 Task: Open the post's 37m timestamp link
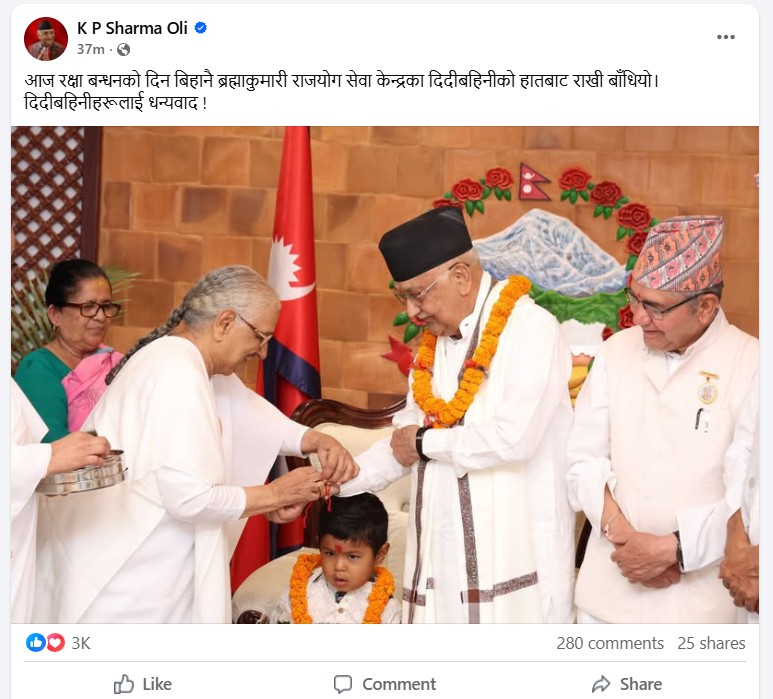pos(91,49)
